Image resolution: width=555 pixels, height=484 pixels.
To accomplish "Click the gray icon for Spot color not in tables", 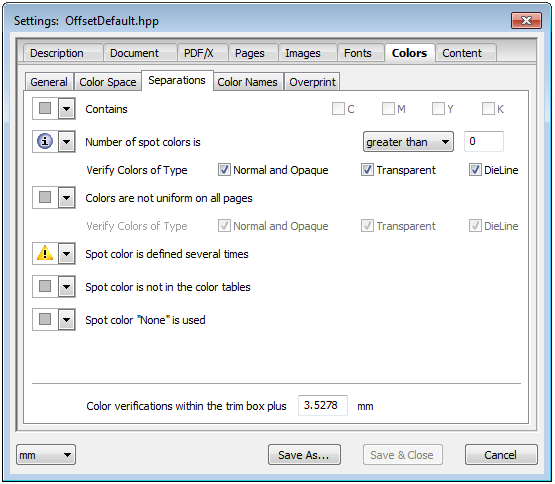I will pyautogui.click(x=45, y=286).
